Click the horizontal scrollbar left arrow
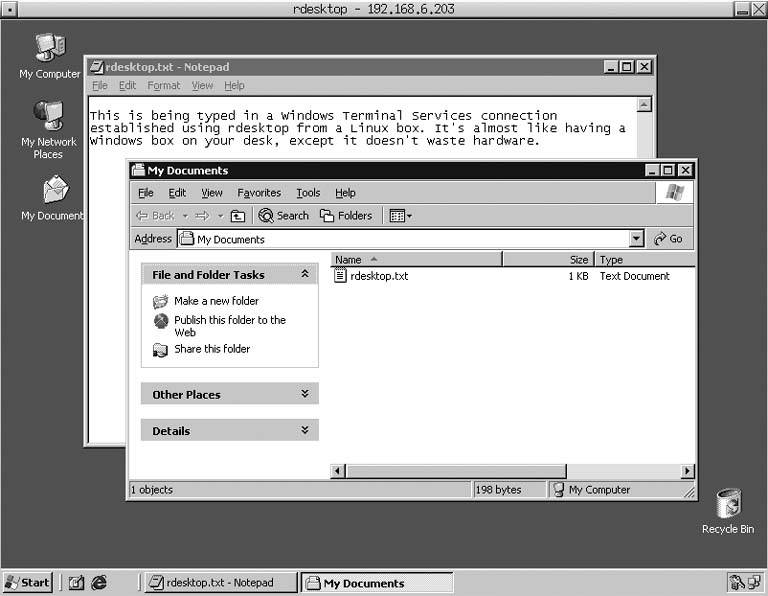This screenshot has height=596, width=768. click(337, 471)
